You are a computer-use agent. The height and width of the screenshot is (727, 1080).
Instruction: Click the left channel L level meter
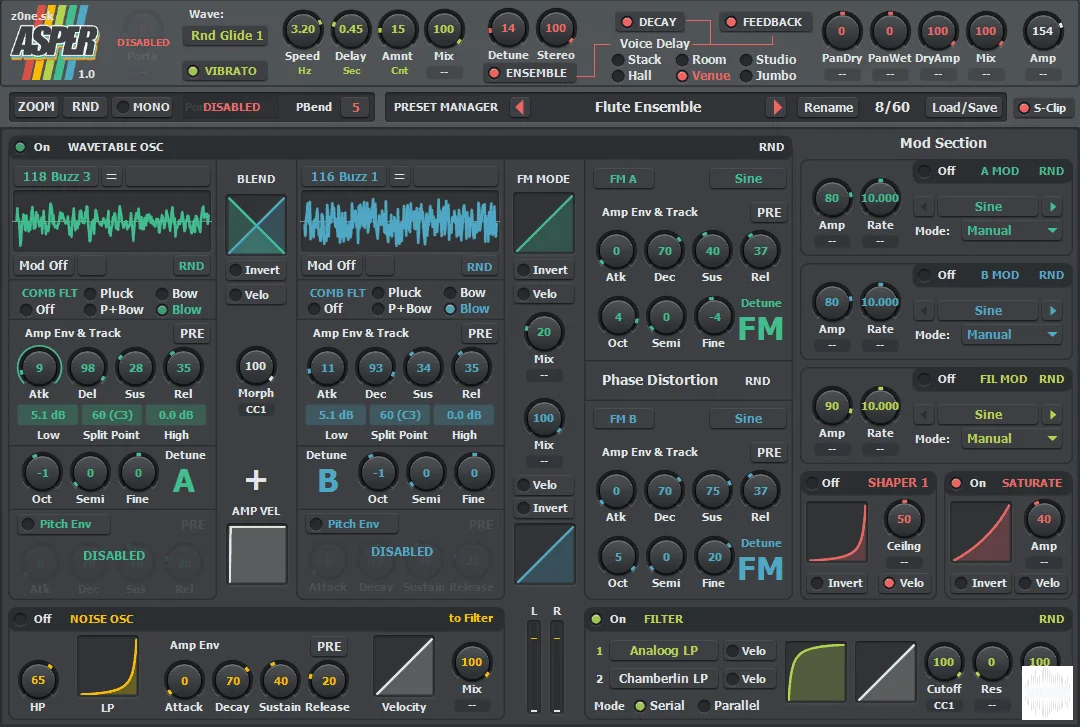[534, 666]
